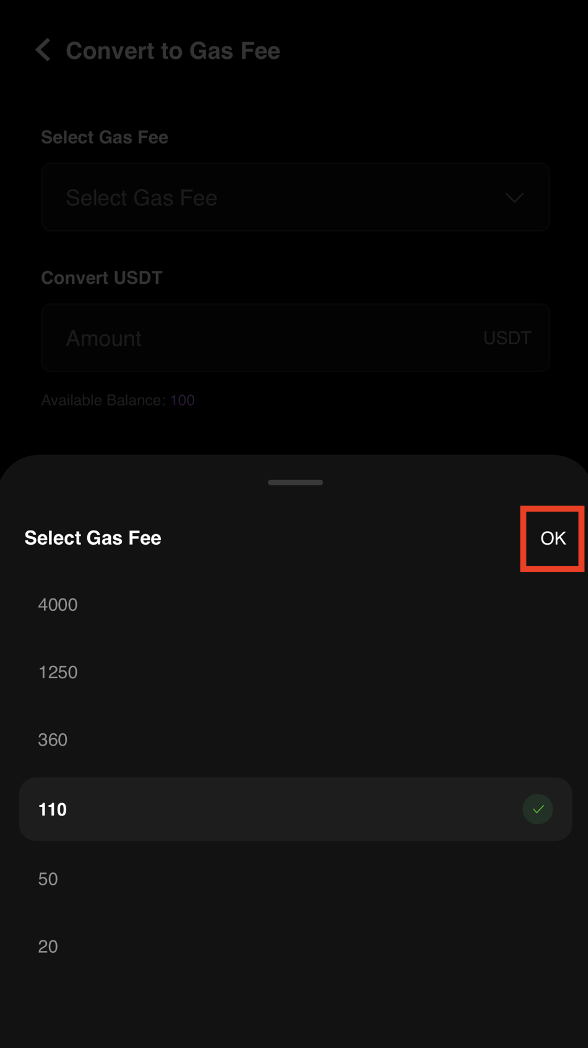
Task: Select the 1250 gas fee option
Action: click(58, 672)
